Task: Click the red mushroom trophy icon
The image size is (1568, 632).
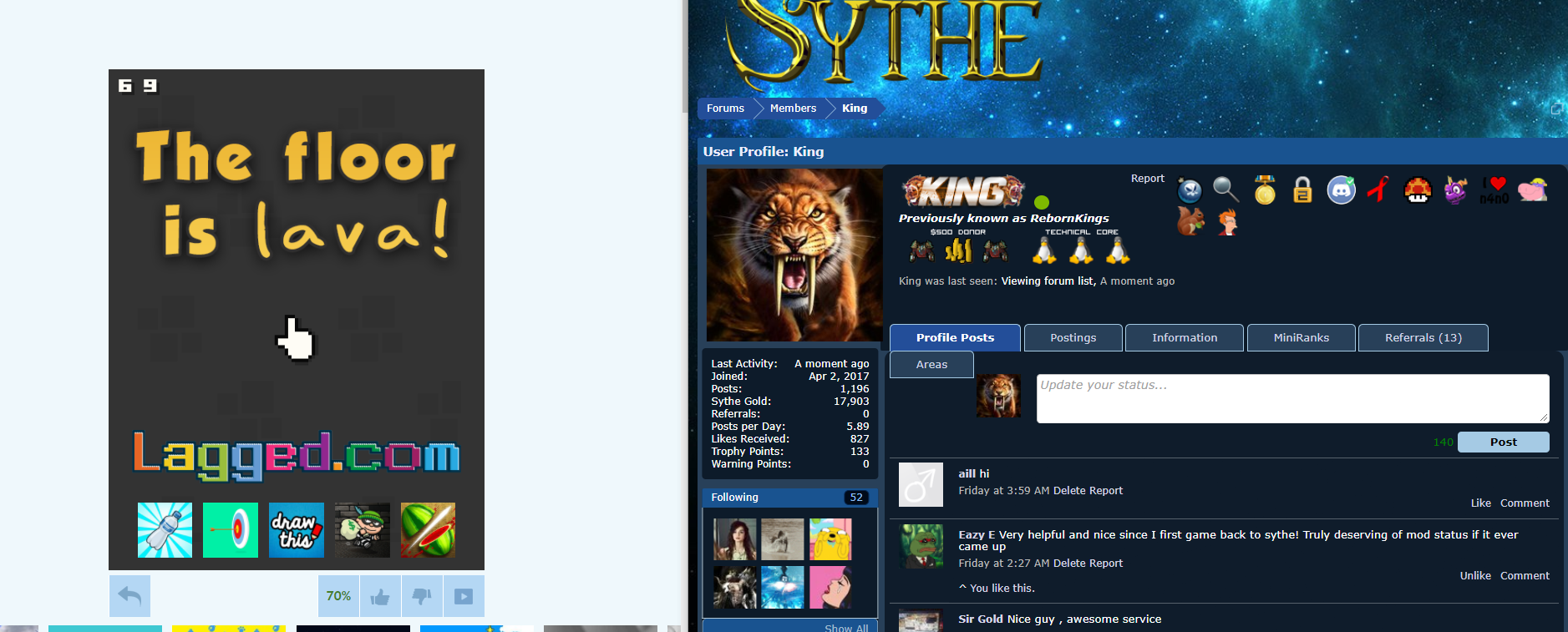Action: (x=1418, y=190)
